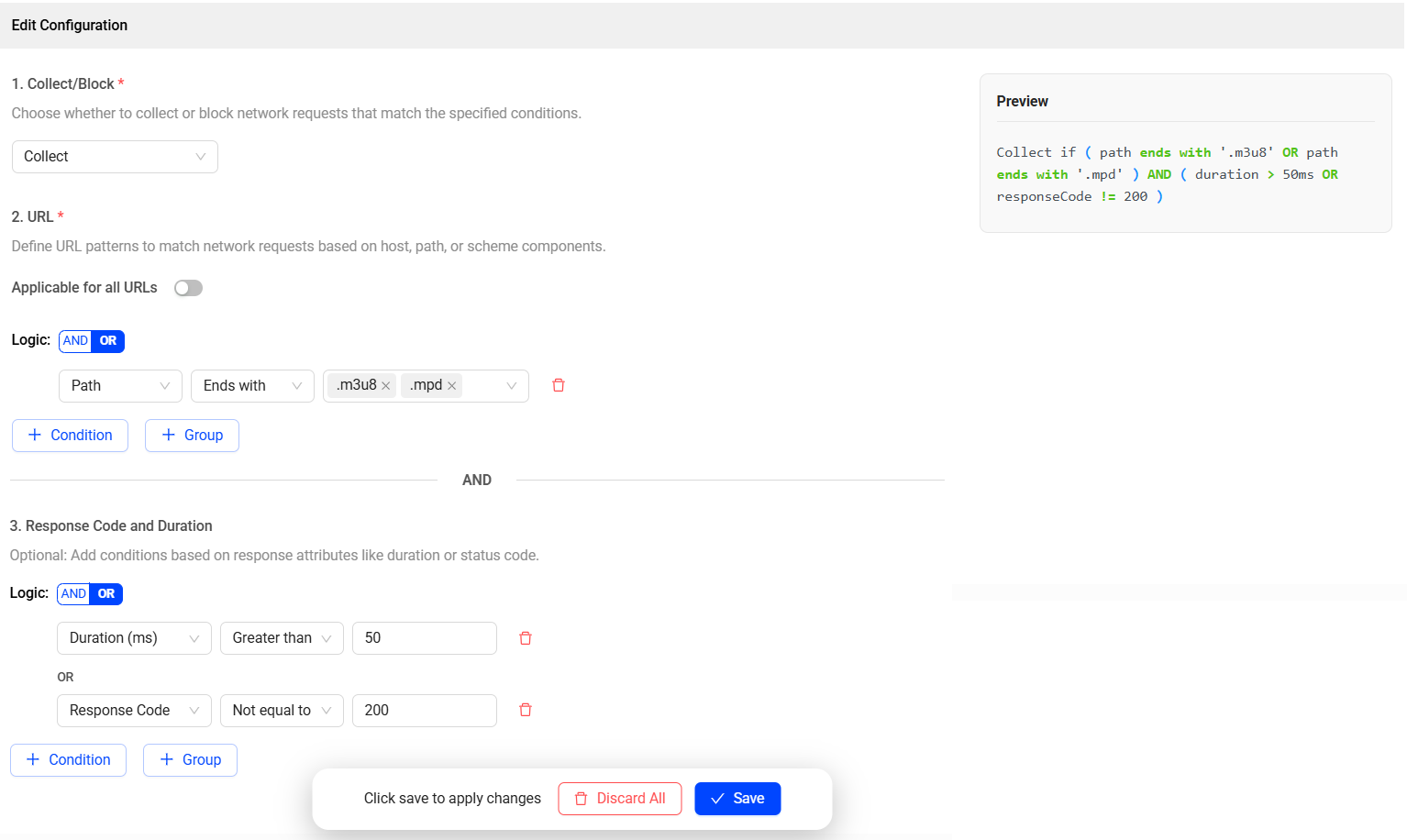The height and width of the screenshot is (840, 1407).
Task: Add a Group in Response Code section
Action: point(190,760)
